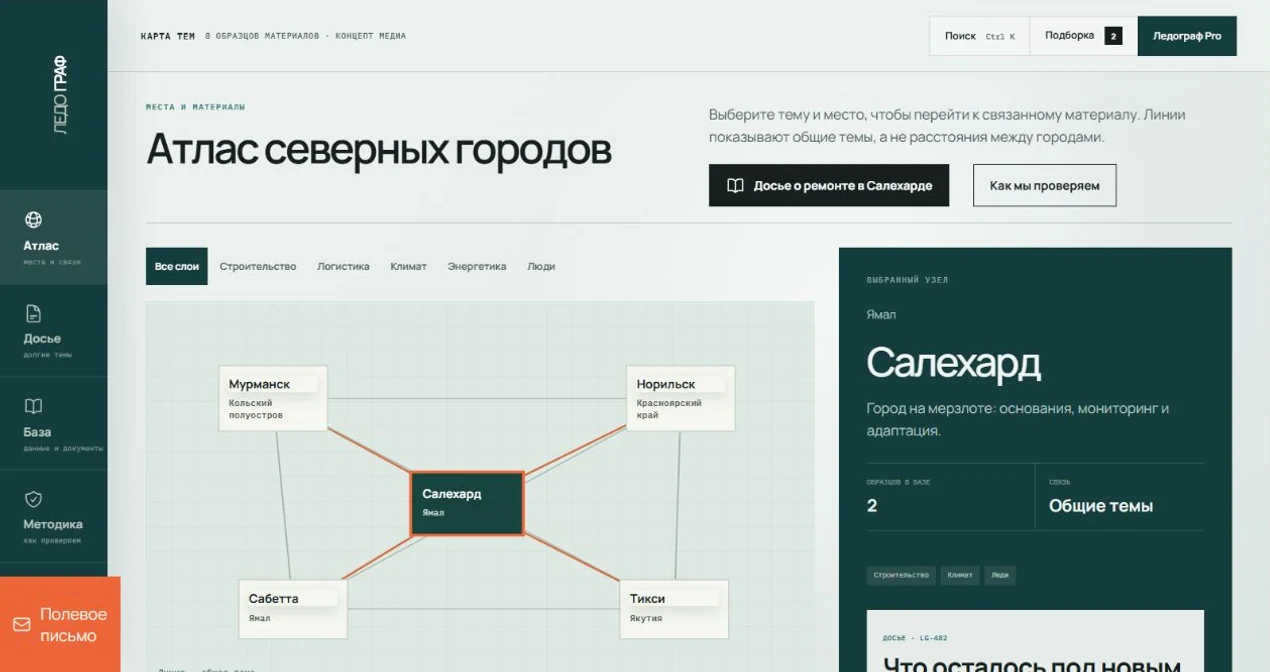Click the Климат tag in Салехард panel
This screenshot has width=1270, height=672.
960,575
